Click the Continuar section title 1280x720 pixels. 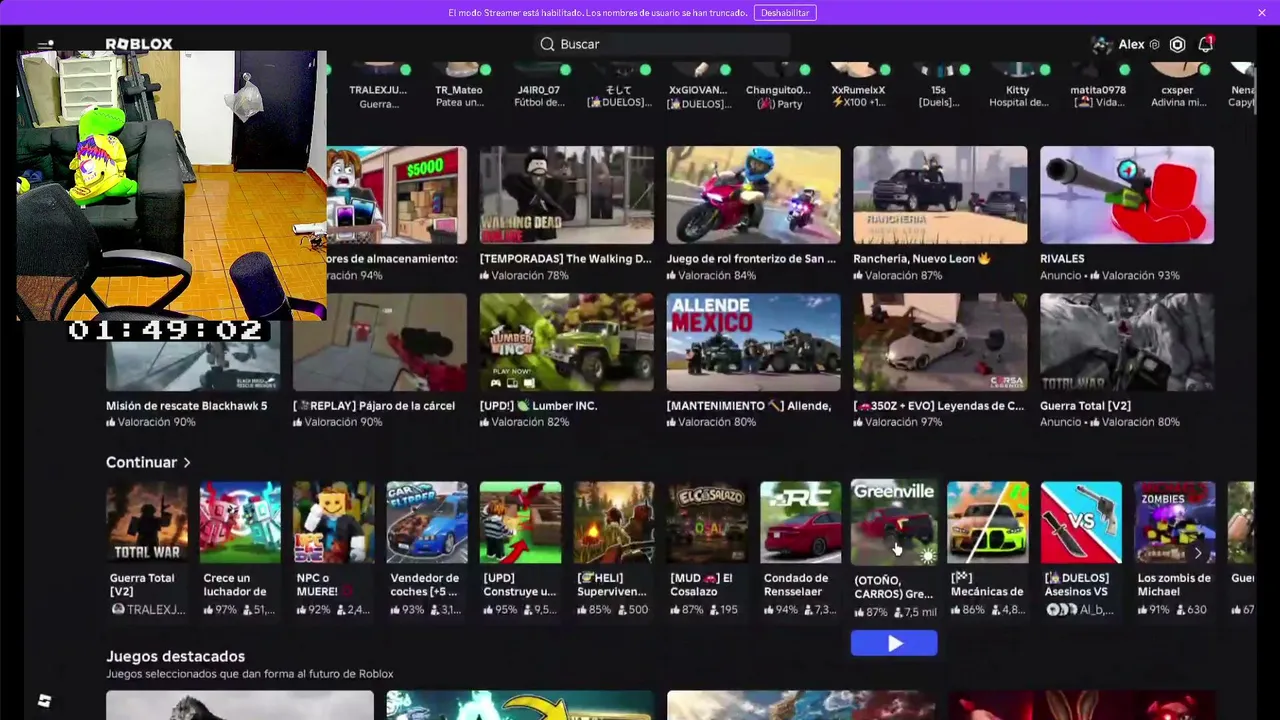click(141, 462)
